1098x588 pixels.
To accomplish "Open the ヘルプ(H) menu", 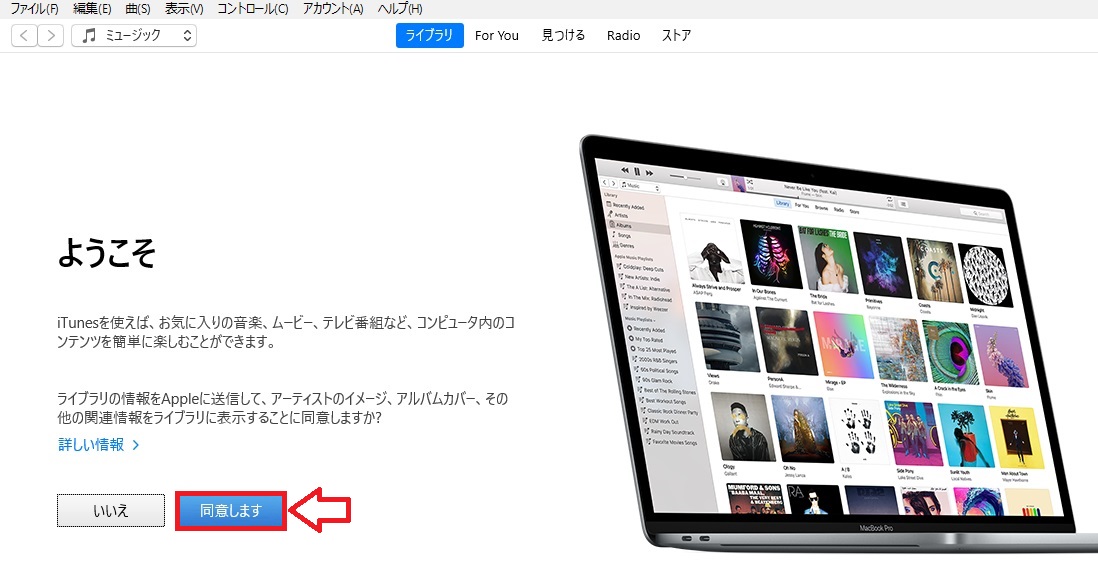I will pyautogui.click(x=400, y=9).
